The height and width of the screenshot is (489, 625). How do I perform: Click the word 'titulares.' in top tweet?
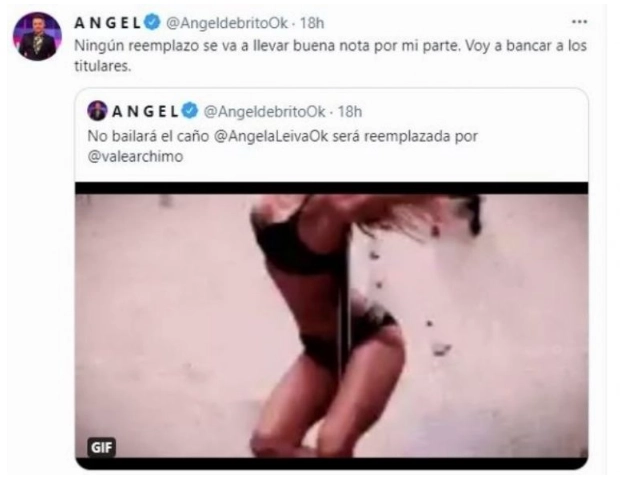click(102, 66)
